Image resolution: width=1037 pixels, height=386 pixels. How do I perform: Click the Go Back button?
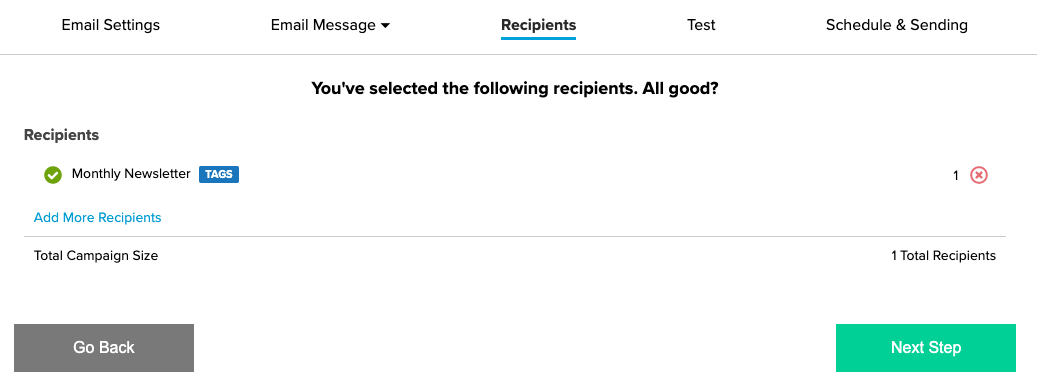click(x=104, y=348)
